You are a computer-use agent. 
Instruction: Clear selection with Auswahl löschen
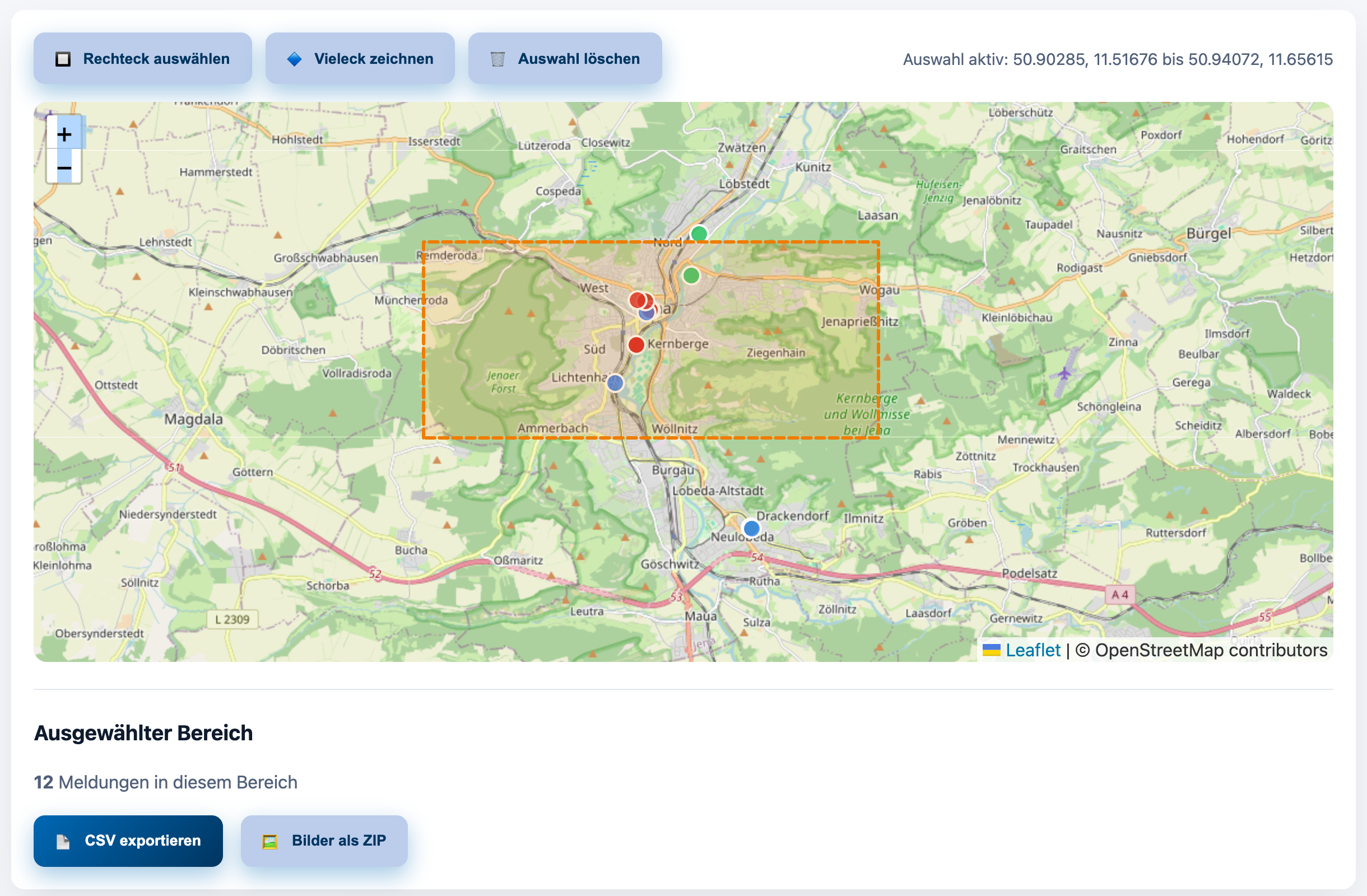(x=565, y=59)
